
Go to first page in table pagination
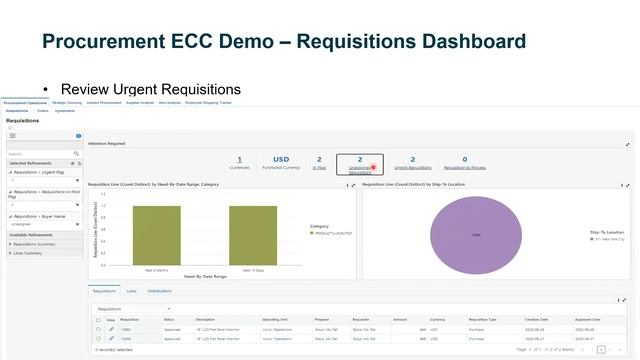pos(582,350)
